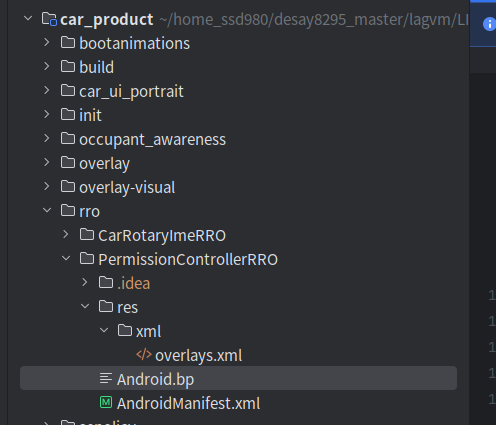Click the blue info notification icon
This screenshot has height=425, width=496.
(x=489, y=24)
